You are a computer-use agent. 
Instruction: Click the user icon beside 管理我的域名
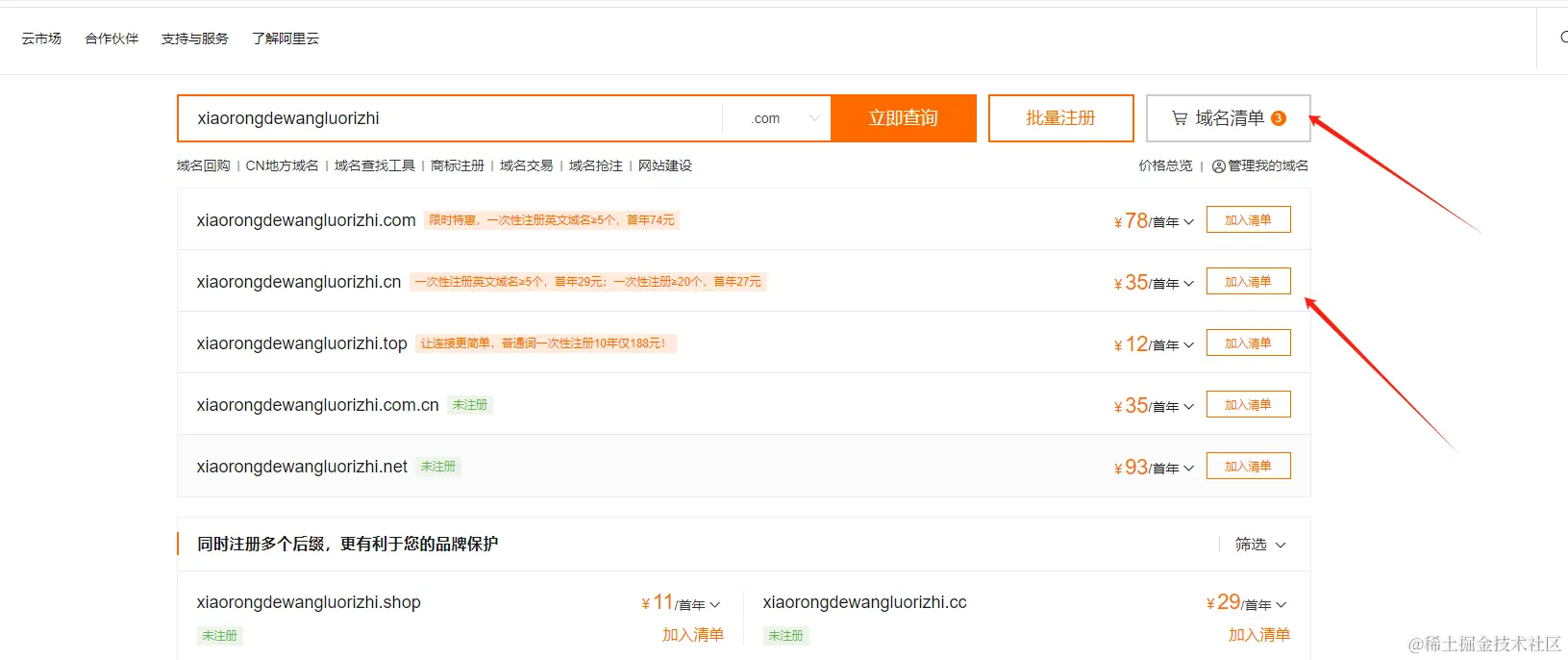pos(1218,166)
